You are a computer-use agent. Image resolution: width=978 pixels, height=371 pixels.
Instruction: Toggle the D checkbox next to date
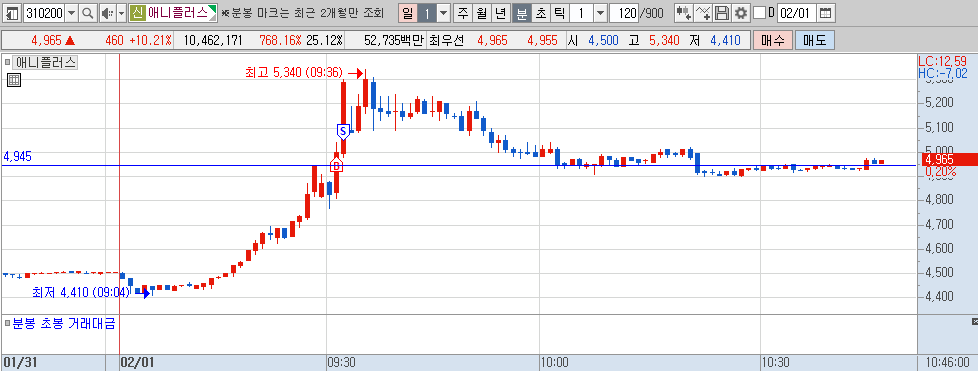pos(759,12)
